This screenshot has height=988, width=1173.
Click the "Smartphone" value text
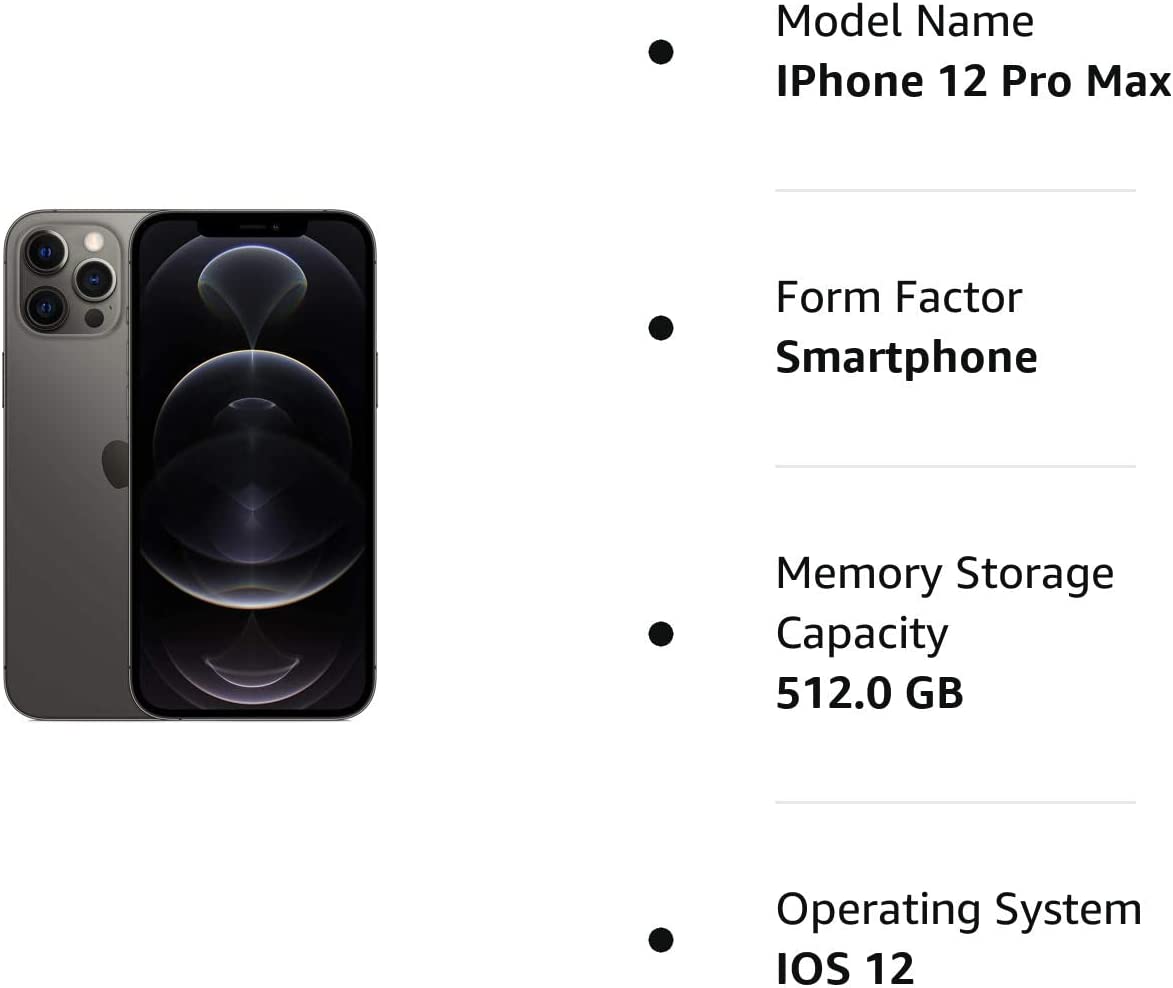tap(906, 357)
